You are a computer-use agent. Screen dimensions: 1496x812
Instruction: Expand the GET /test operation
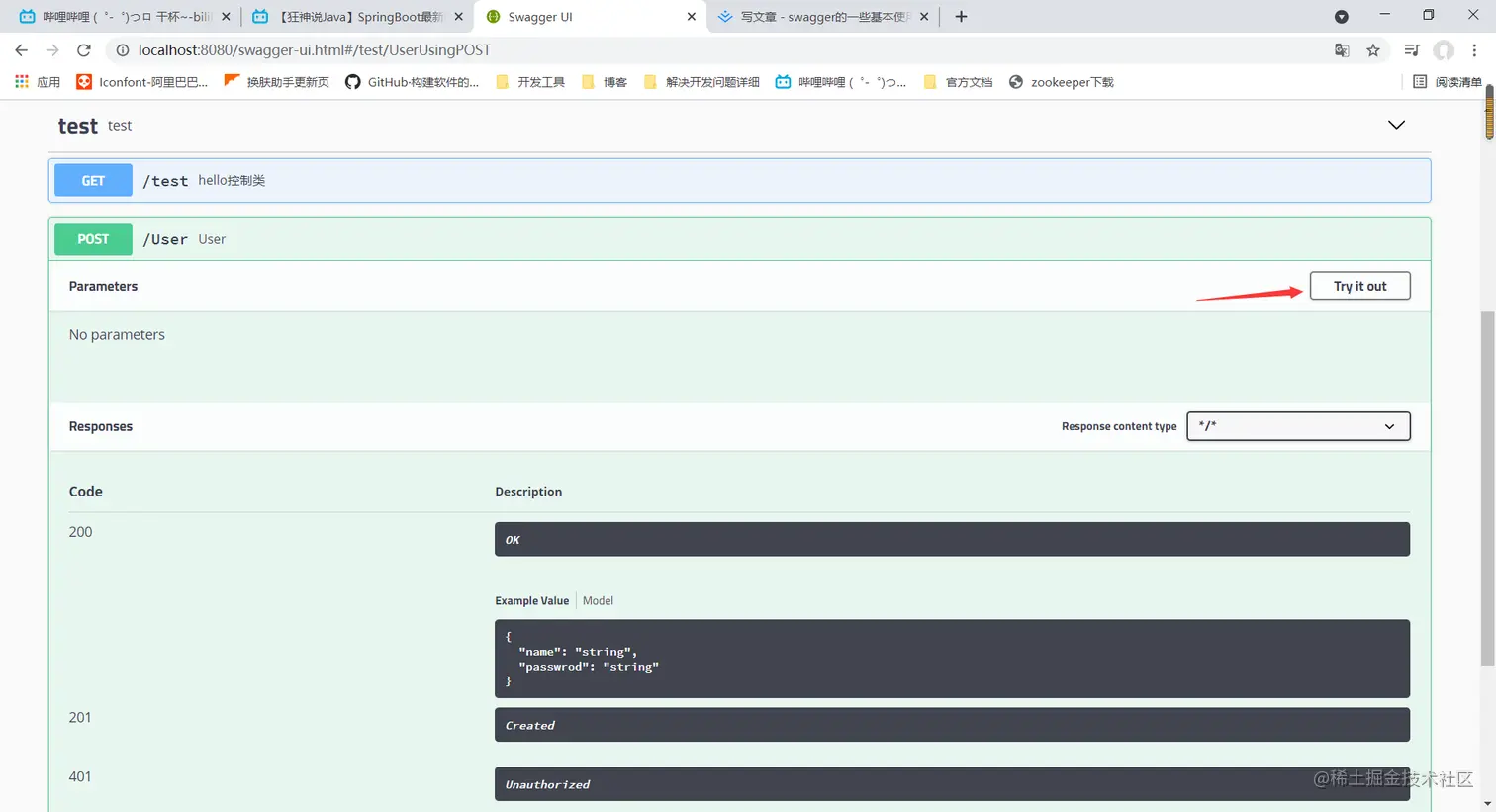(739, 180)
